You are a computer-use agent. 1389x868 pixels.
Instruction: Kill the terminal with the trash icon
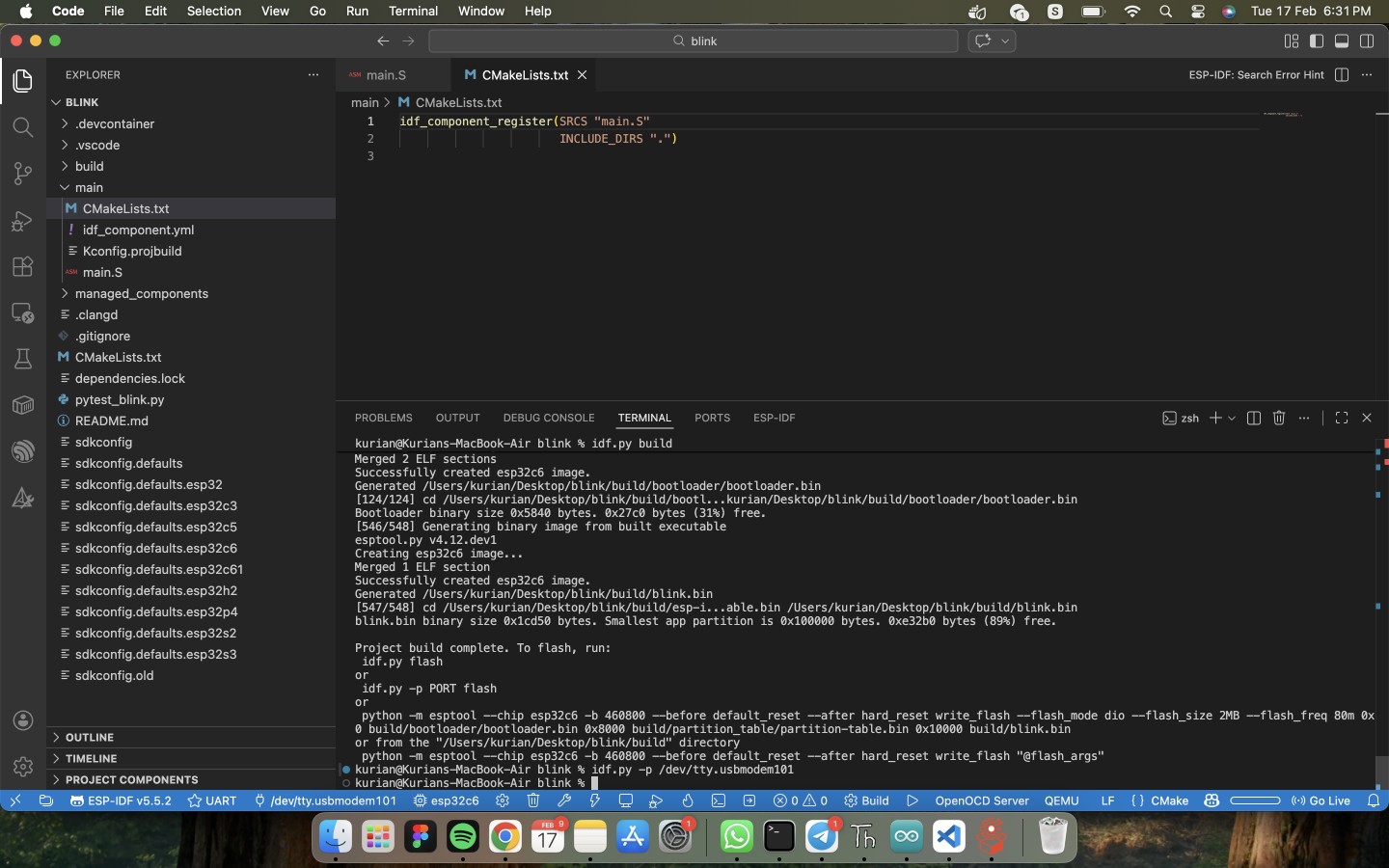[1279, 418]
